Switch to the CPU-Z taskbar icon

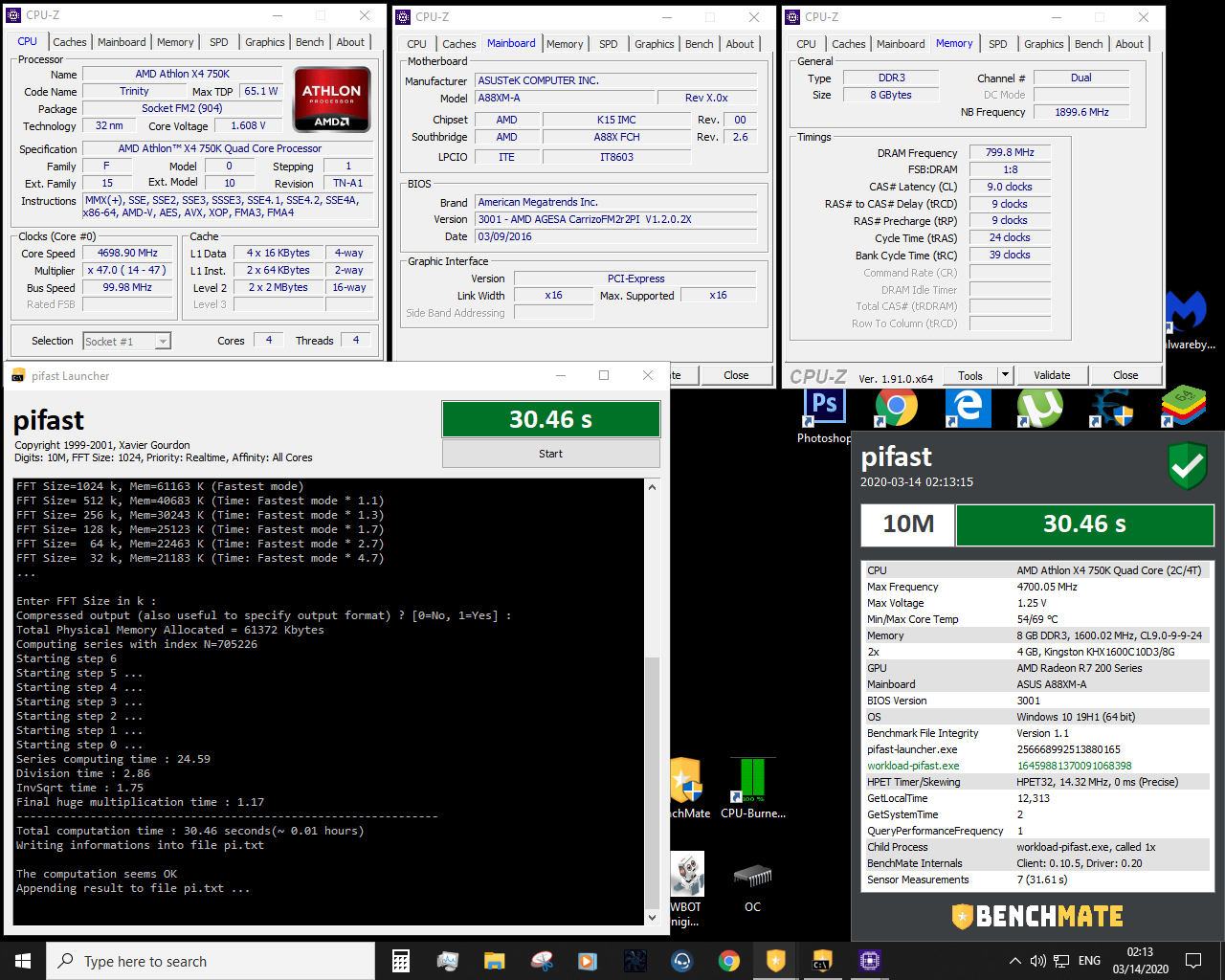(869, 961)
